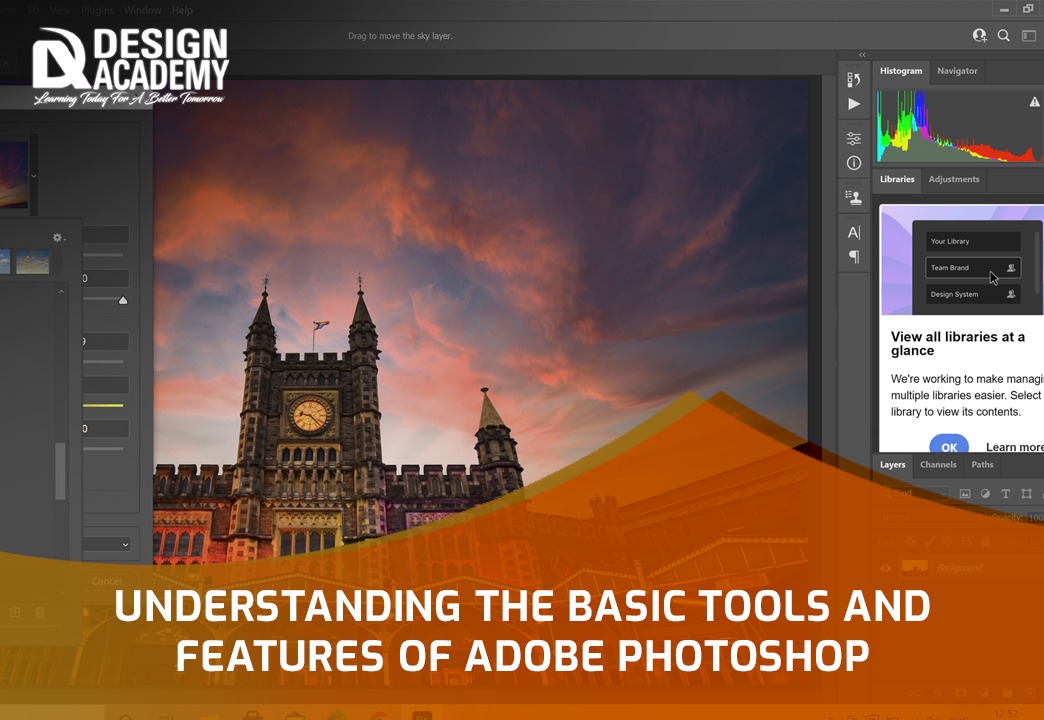Image resolution: width=1044 pixels, height=720 pixels.
Task: Open the Window menu
Action: pyautogui.click(x=143, y=10)
